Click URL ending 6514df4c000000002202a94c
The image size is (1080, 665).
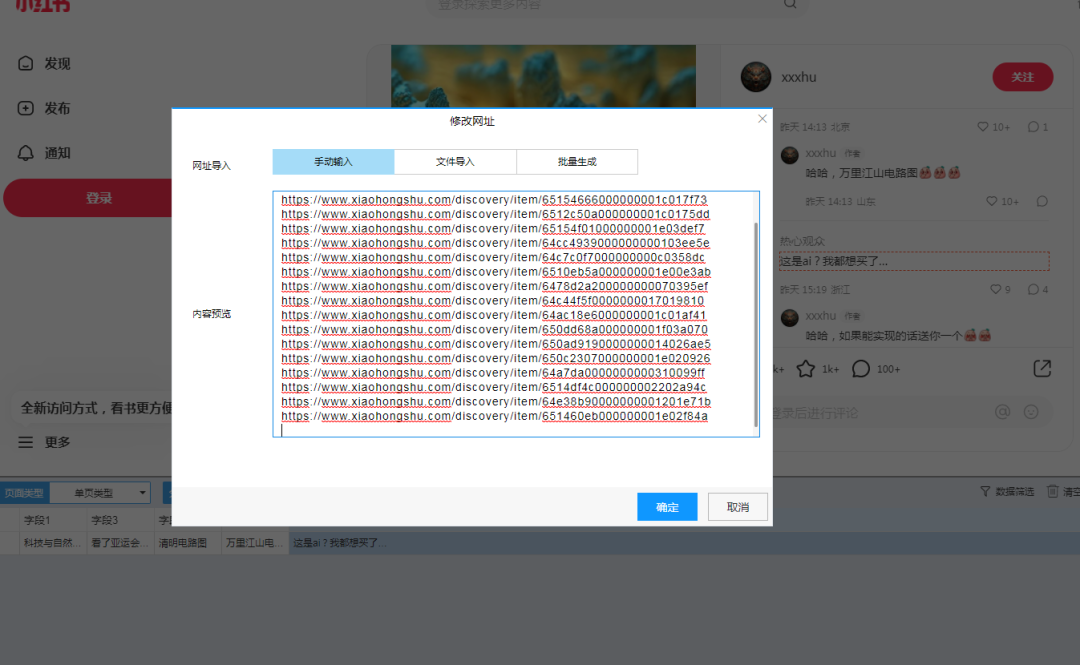click(493, 387)
